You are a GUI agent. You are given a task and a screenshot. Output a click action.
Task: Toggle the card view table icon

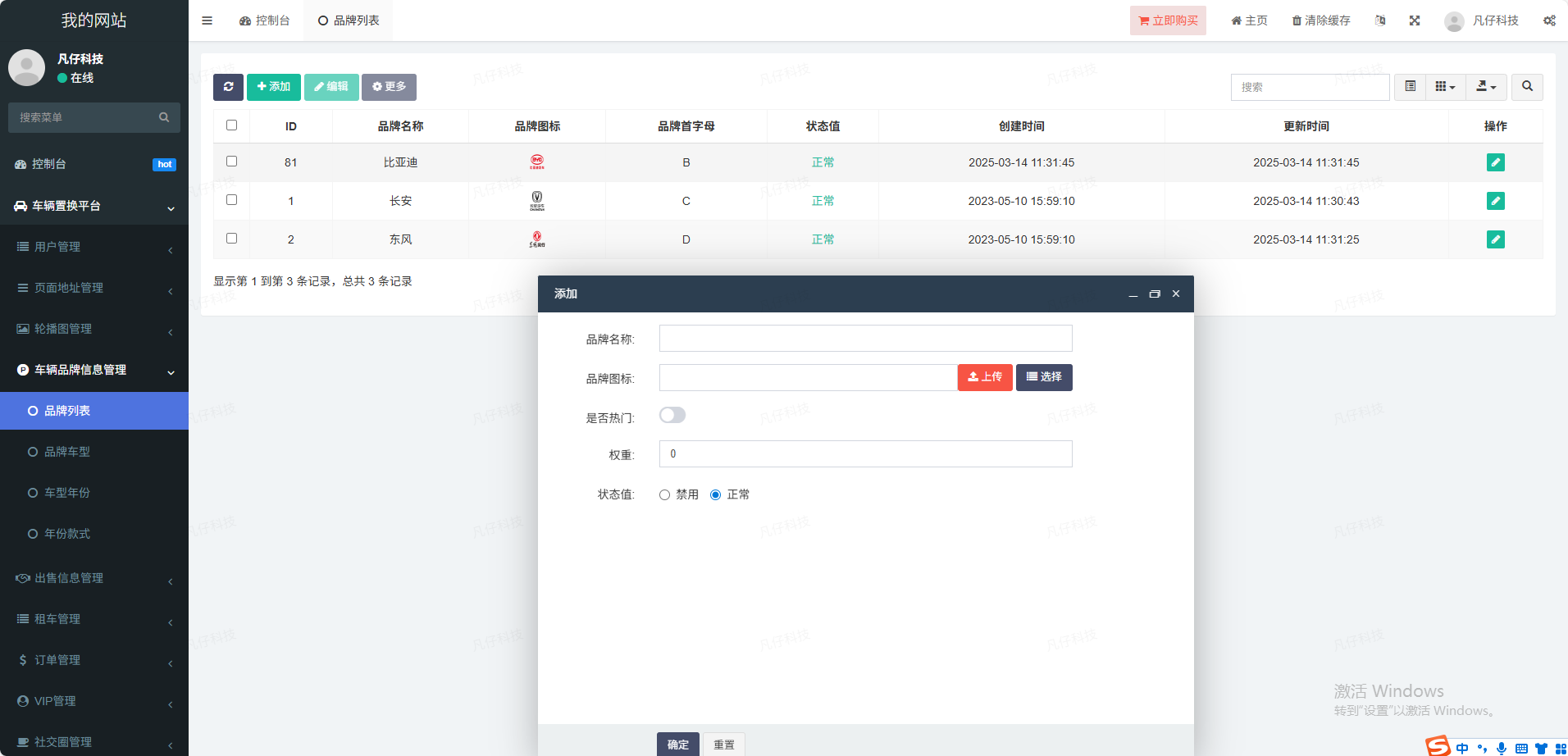(1410, 87)
